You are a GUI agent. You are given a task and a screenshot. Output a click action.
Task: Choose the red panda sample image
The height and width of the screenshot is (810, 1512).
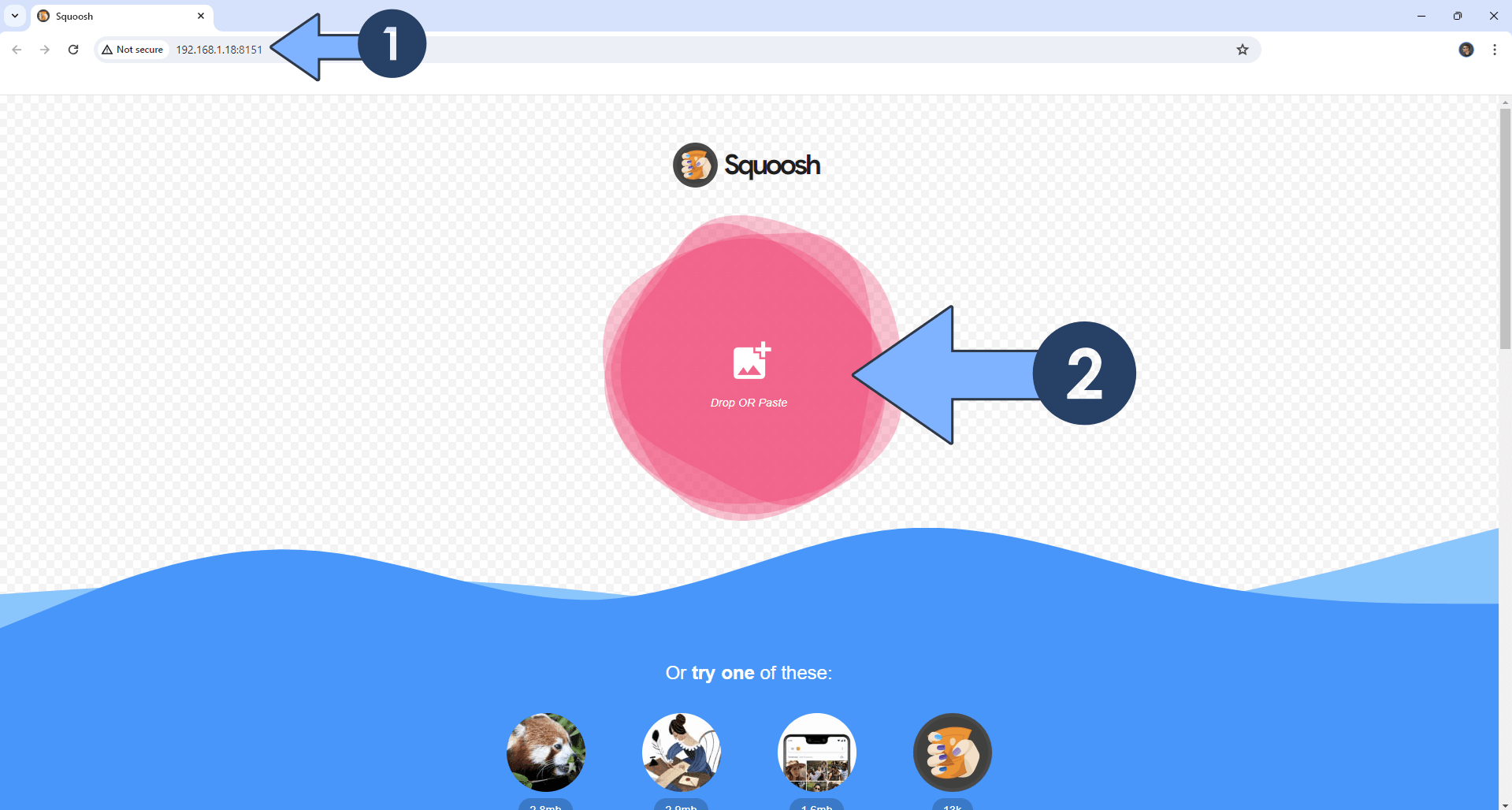pyautogui.click(x=546, y=752)
